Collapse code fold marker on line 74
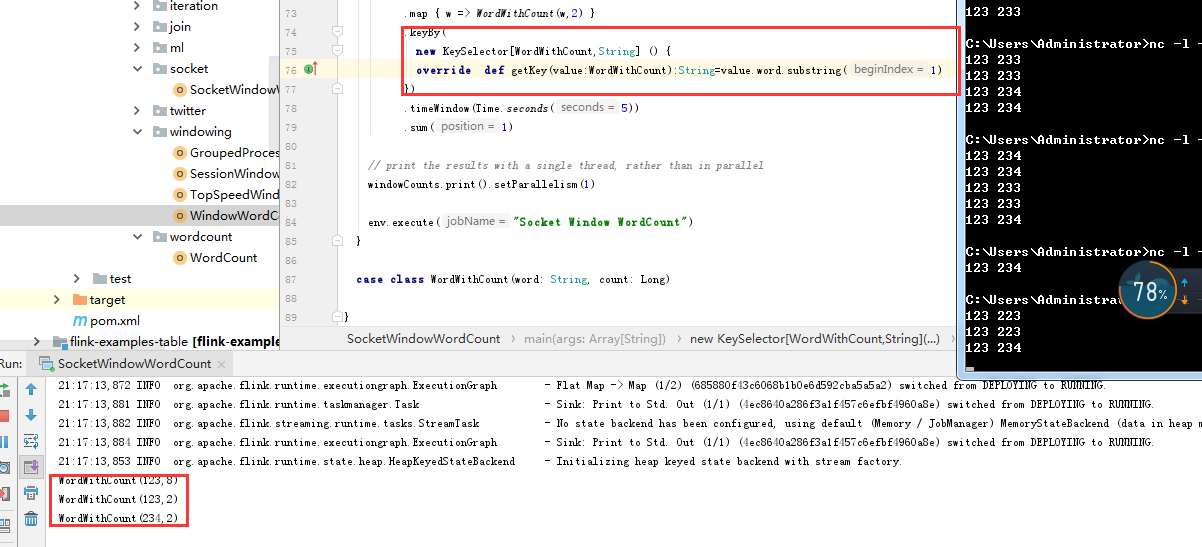 click(x=338, y=32)
